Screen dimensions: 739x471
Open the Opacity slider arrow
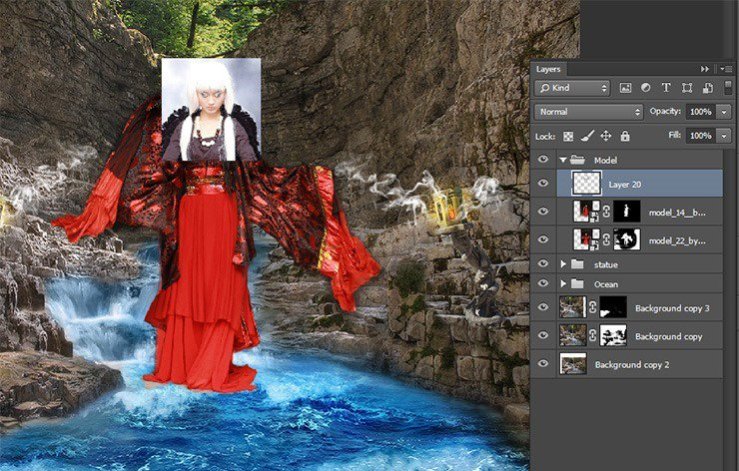[x=723, y=112]
